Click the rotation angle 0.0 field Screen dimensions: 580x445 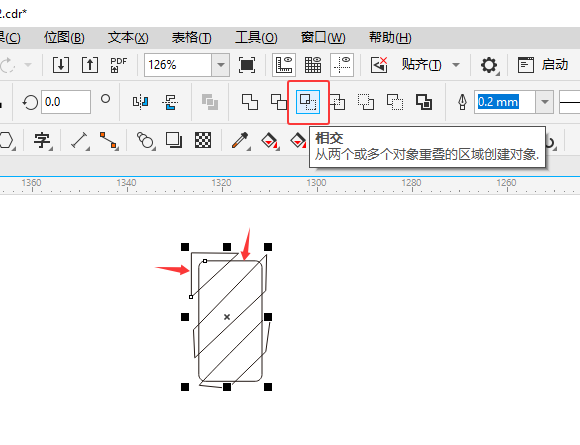tap(66, 102)
